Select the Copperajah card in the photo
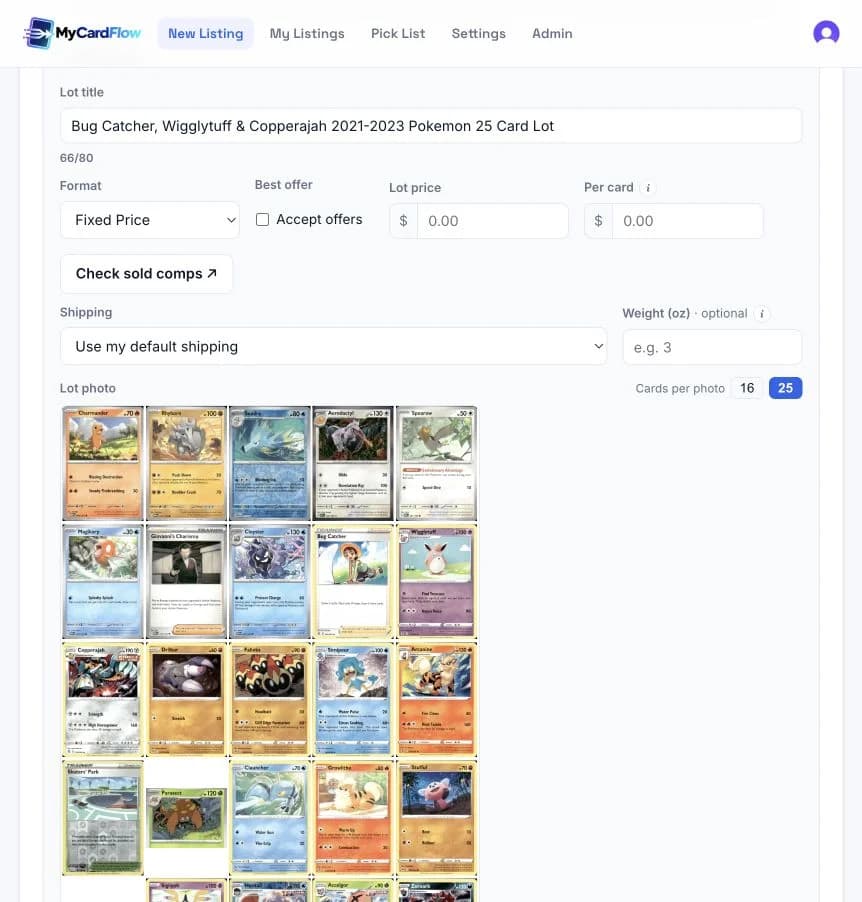Image resolution: width=862 pixels, height=902 pixels. point(102,699)
